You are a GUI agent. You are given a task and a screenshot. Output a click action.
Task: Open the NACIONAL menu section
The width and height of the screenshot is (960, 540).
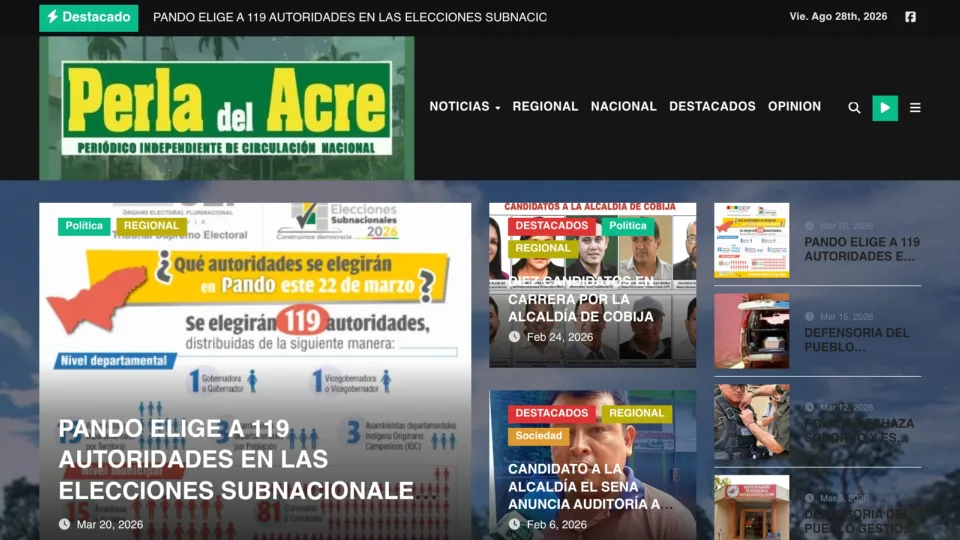point(623,107)
